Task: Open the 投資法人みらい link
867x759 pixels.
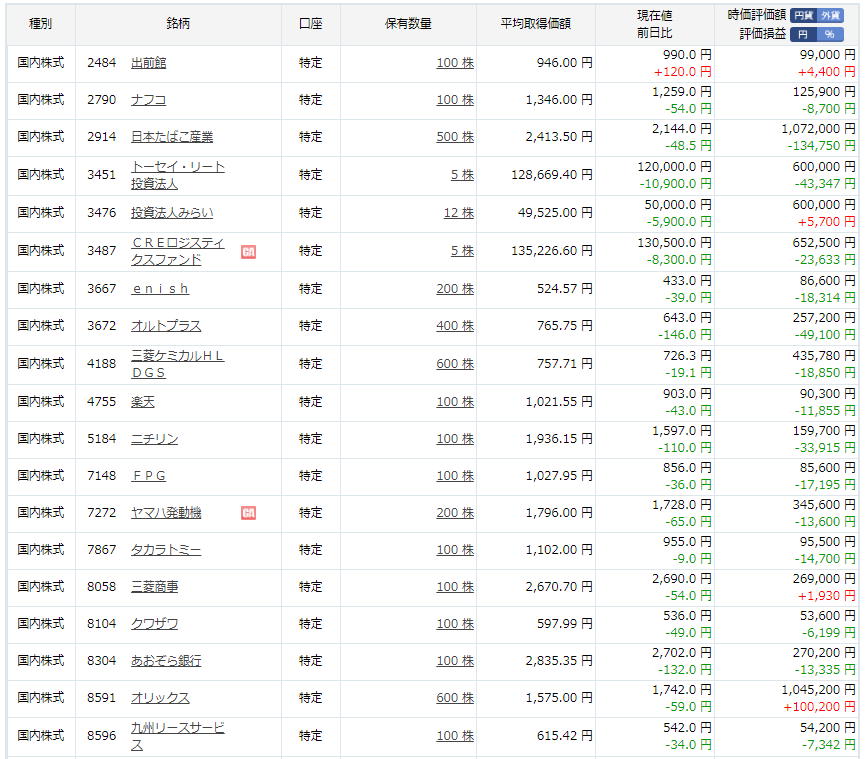Action: pos(172,213)
